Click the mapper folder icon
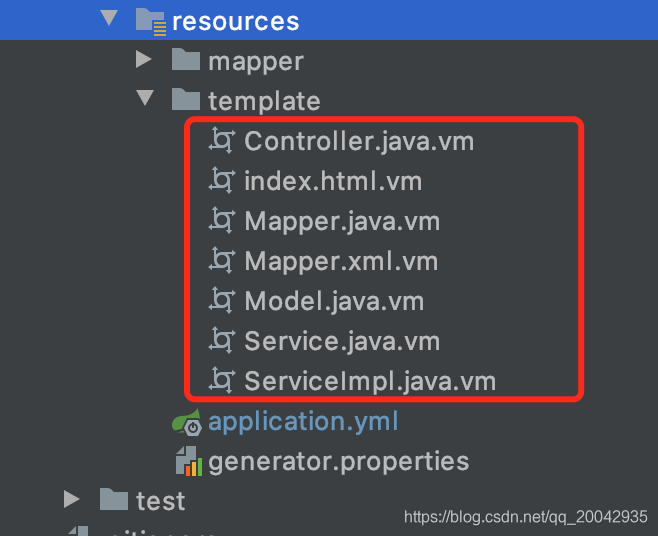The height and width of the screenshot is (536, 658). [185, 59]
